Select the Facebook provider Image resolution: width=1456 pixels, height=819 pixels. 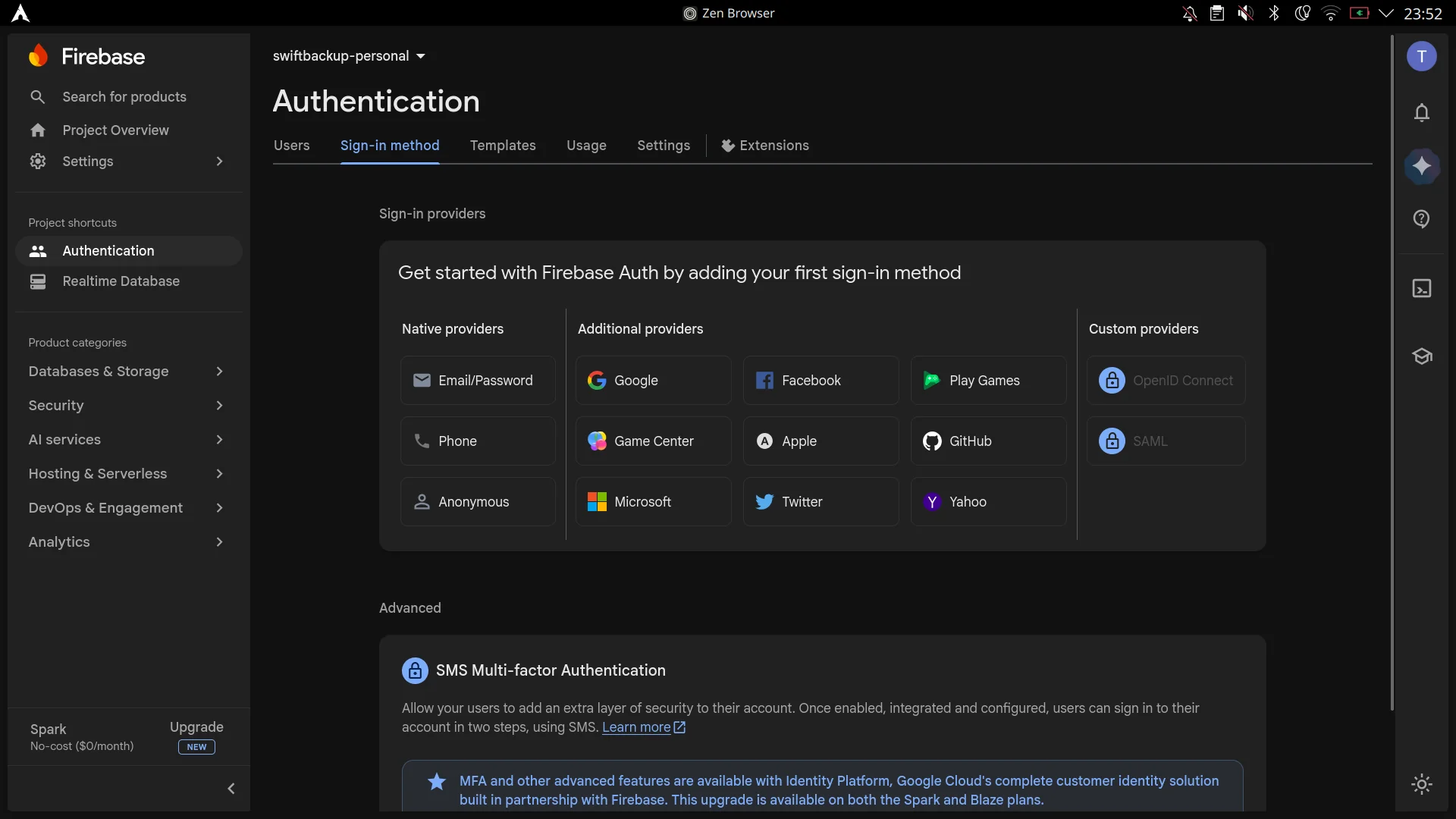821,381
